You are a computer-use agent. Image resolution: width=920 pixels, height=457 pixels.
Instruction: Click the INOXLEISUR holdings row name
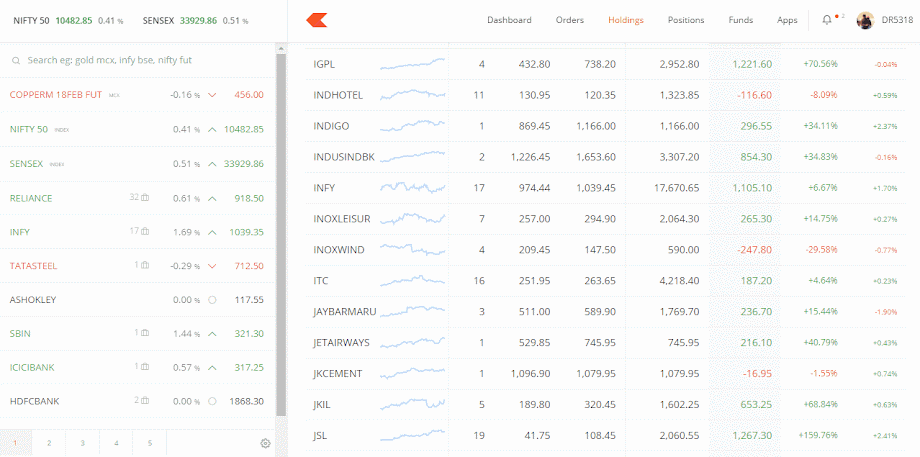pos(342,219)
